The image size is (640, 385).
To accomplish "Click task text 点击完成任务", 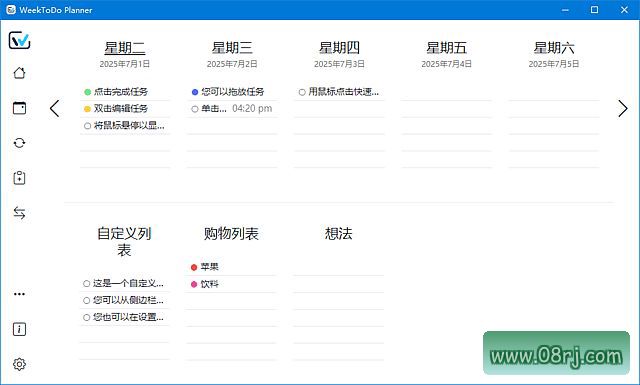I will click(121, 92).
